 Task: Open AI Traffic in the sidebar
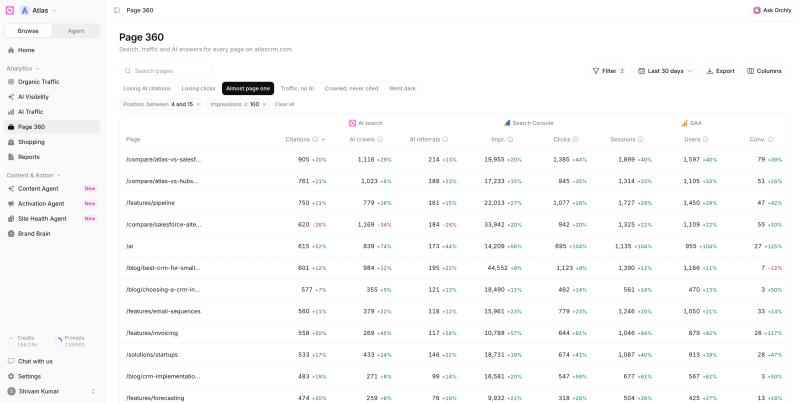[53, 112]
